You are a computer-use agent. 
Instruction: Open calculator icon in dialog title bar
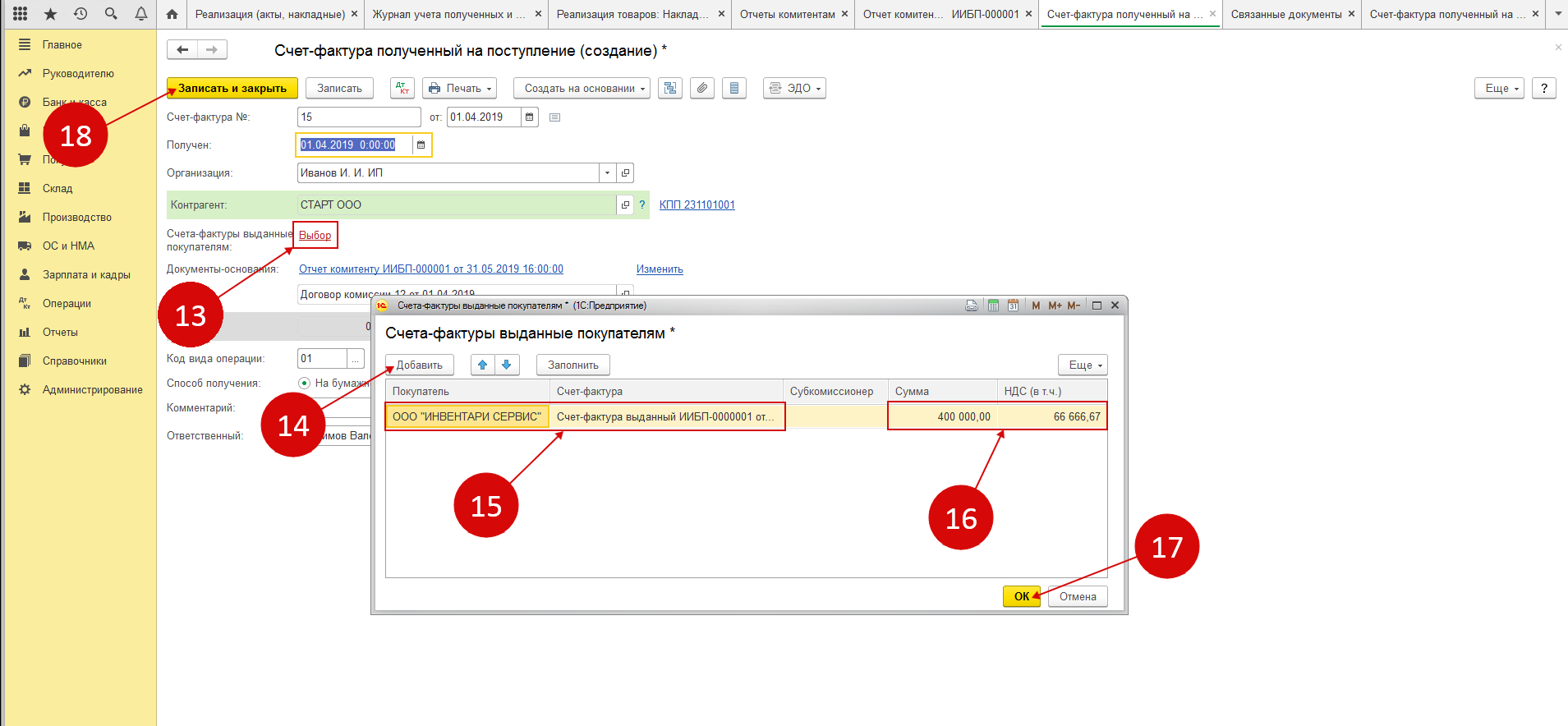pos(993,306)
